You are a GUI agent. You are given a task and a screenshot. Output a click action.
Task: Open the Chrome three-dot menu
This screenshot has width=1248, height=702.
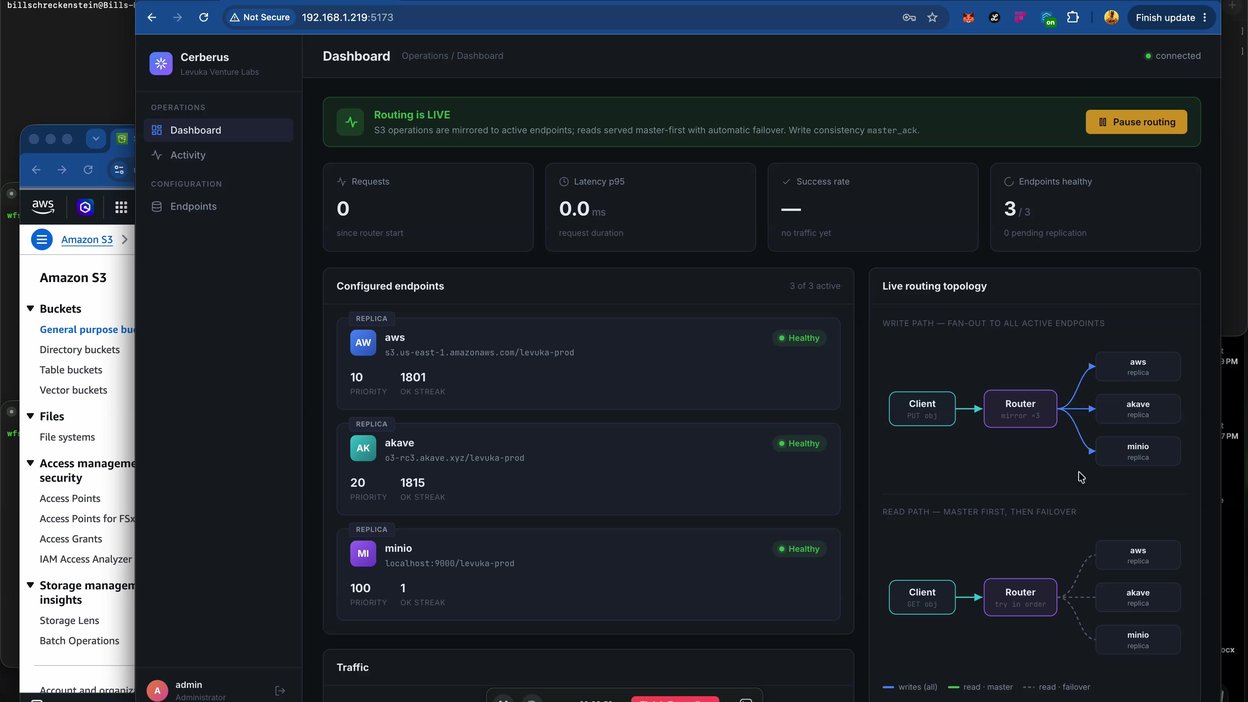coord(1205,17)
